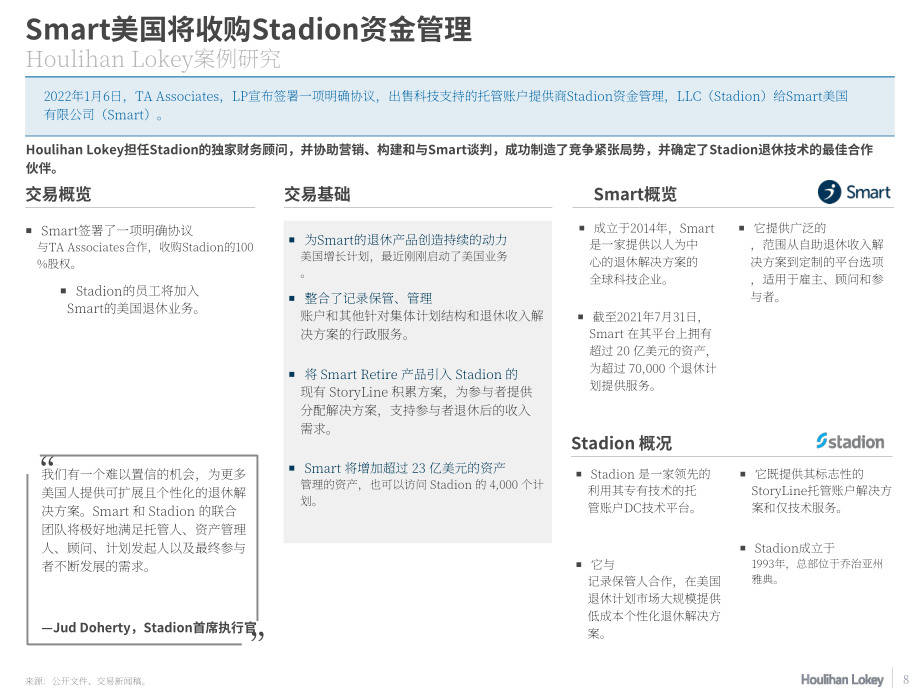Screen dimensions: 920x690
Task: Click the heading '将 Smart Retire 产品引入 Stadion 的'
Action: (x=411, y=374)
